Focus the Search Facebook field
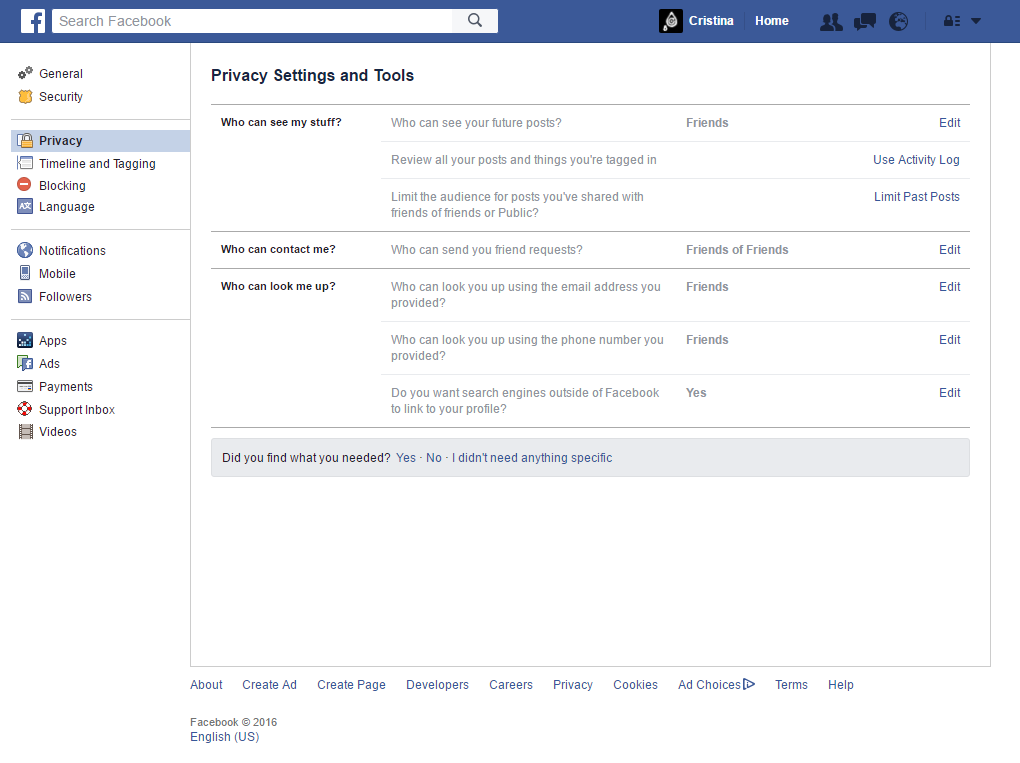Screen dimensions: 1020x763 coord(252,21)
